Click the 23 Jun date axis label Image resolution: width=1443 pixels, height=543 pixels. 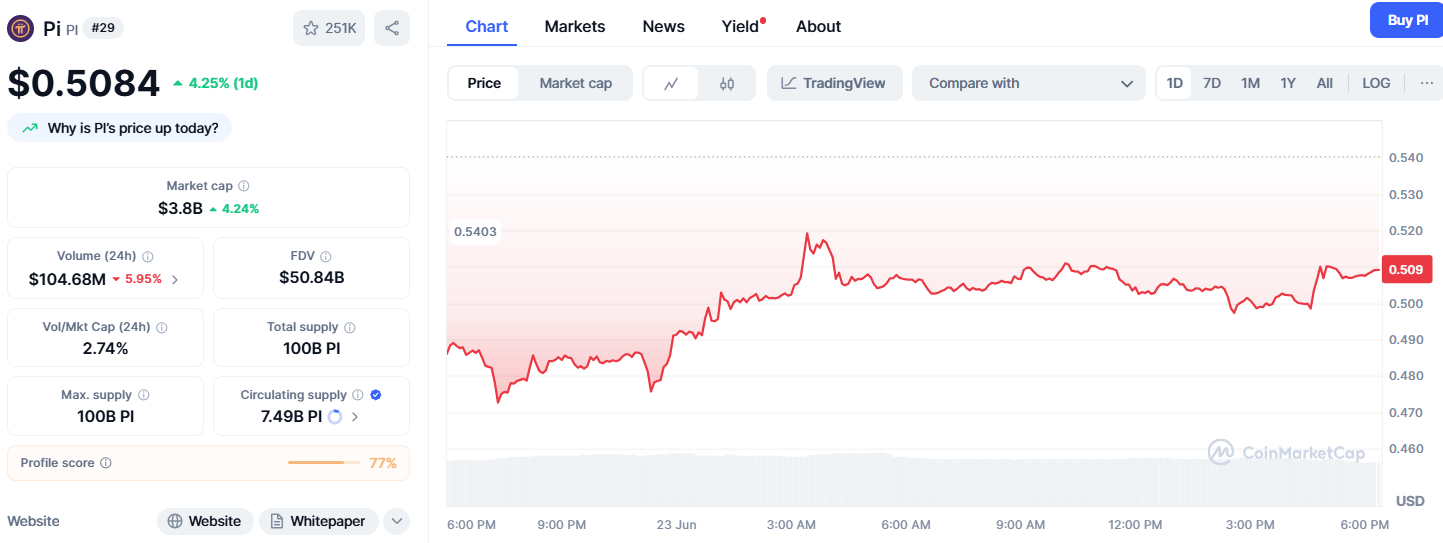[x=676, y=524]
